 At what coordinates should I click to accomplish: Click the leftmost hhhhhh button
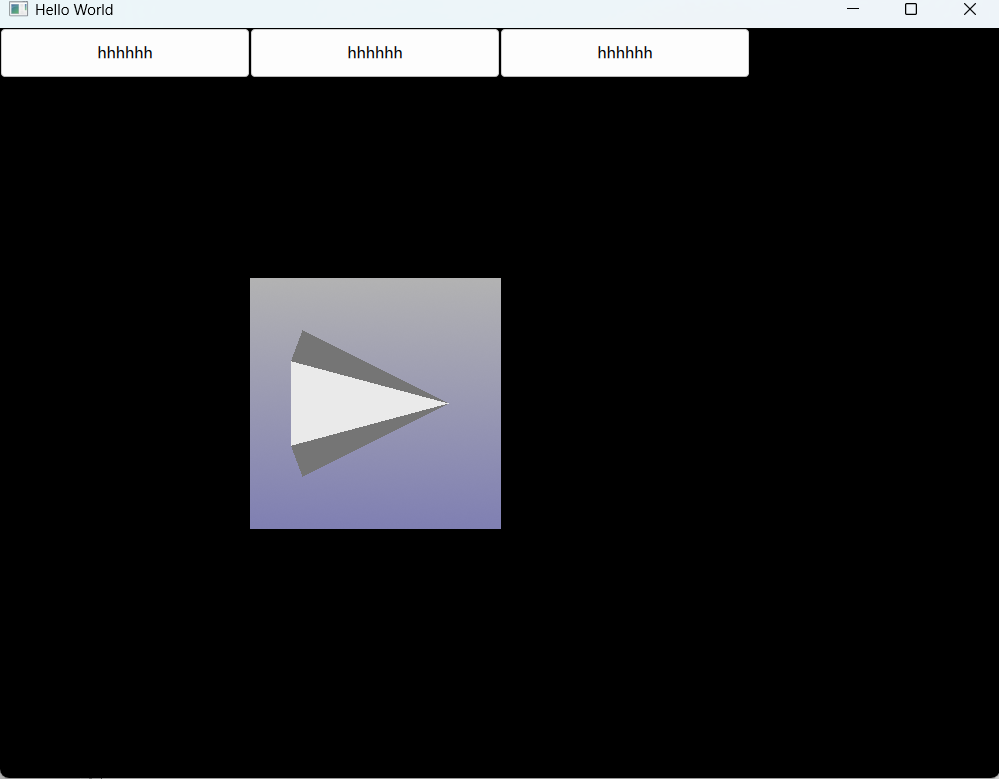124,52
